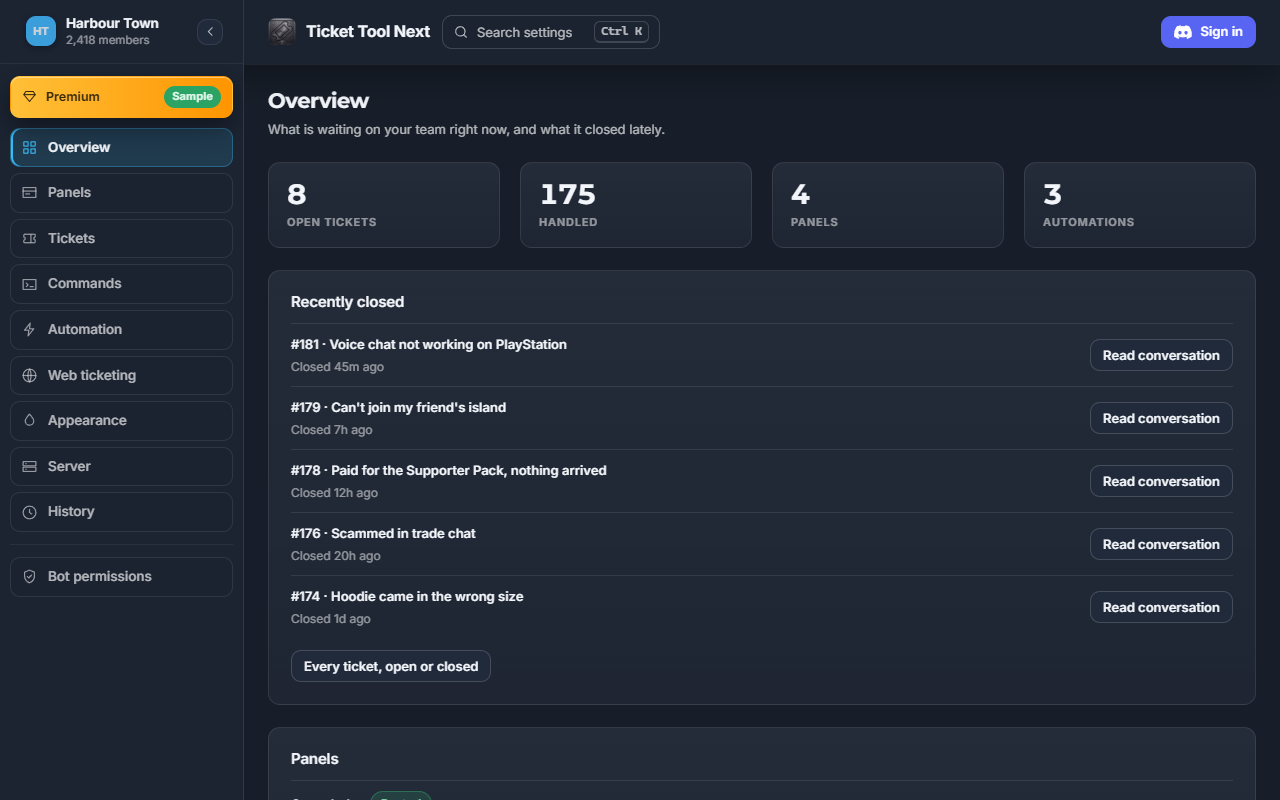Click the Closed 45m ago timestamp

coord(337,367)
